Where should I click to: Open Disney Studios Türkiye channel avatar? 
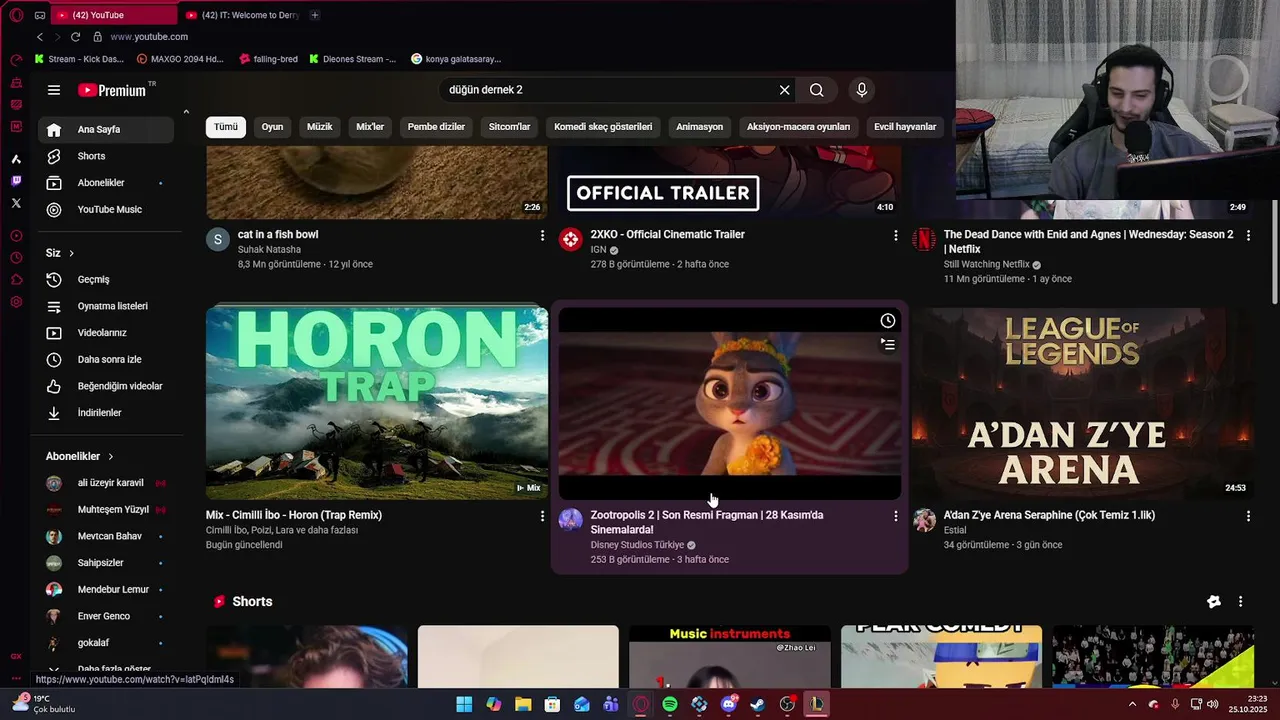coord(570,520)
